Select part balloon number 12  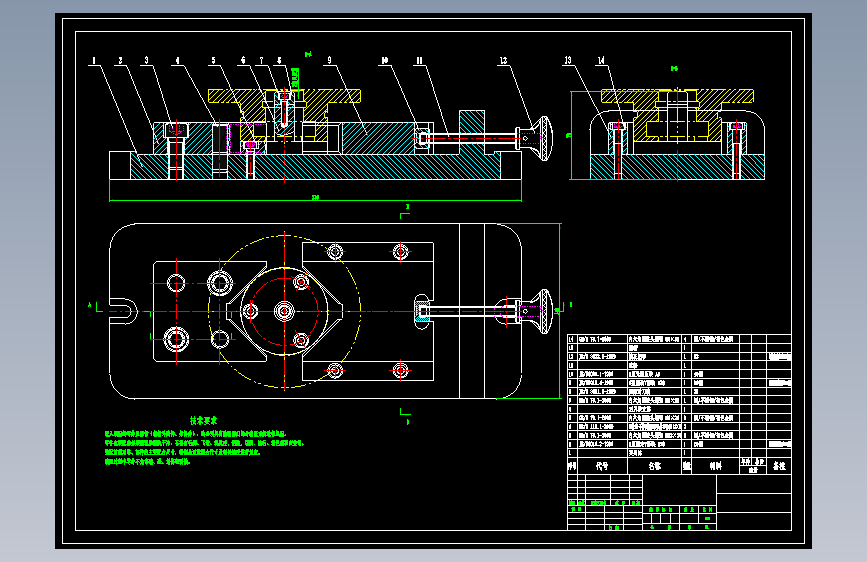tap(503, 60)
